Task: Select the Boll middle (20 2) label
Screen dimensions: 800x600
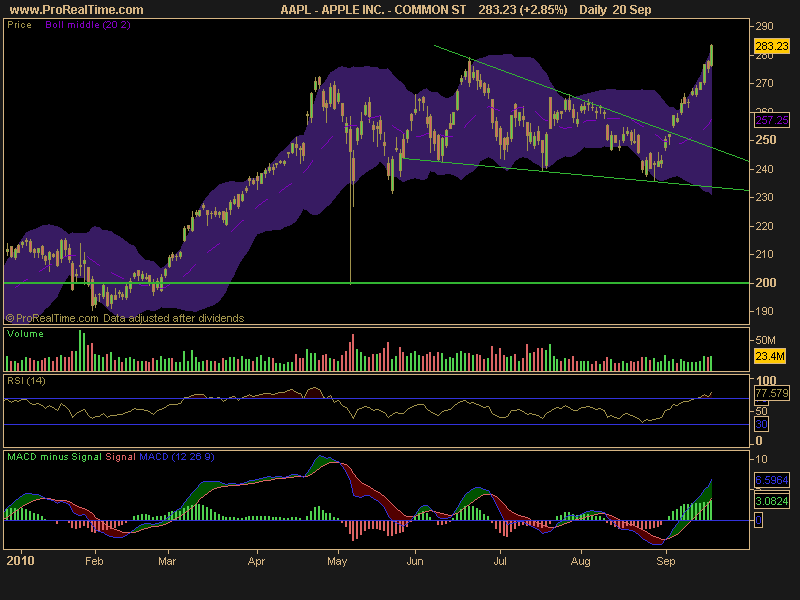Action: tap(88, 25)
